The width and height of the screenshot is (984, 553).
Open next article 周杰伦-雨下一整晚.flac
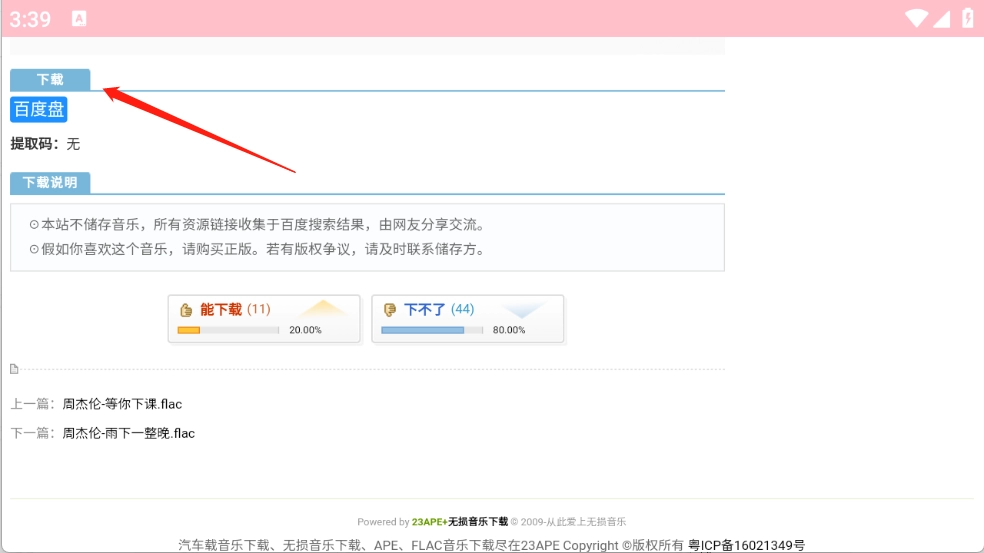(128, 433)
